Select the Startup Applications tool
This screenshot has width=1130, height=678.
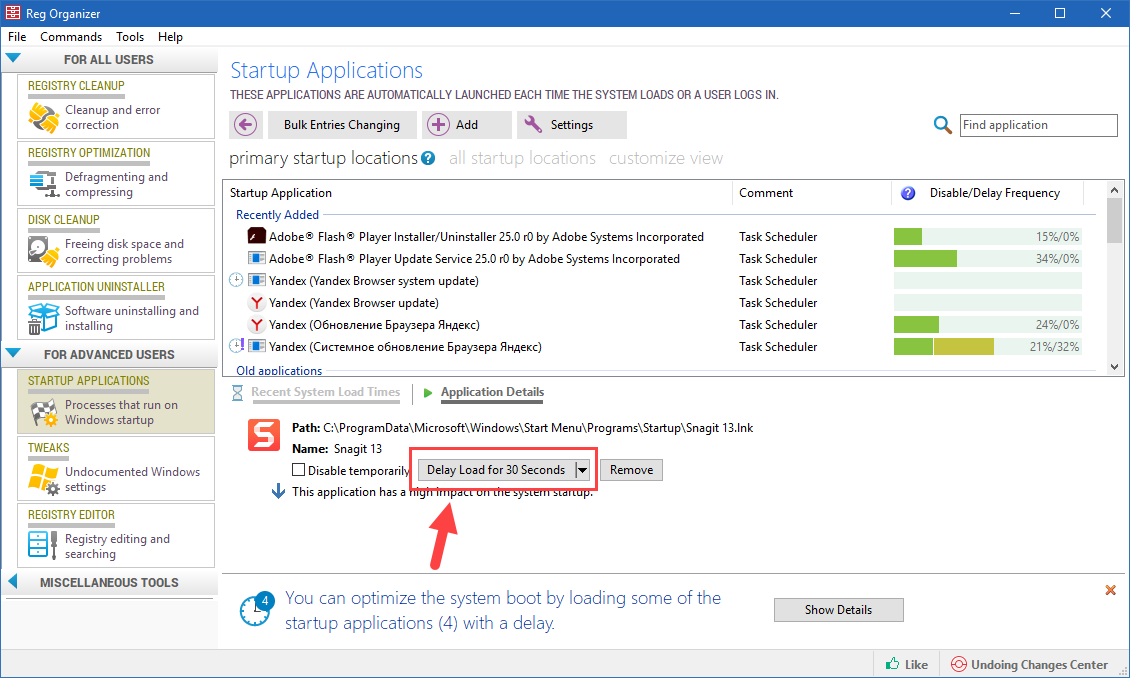pyautogui.click(x=113, y=402)
